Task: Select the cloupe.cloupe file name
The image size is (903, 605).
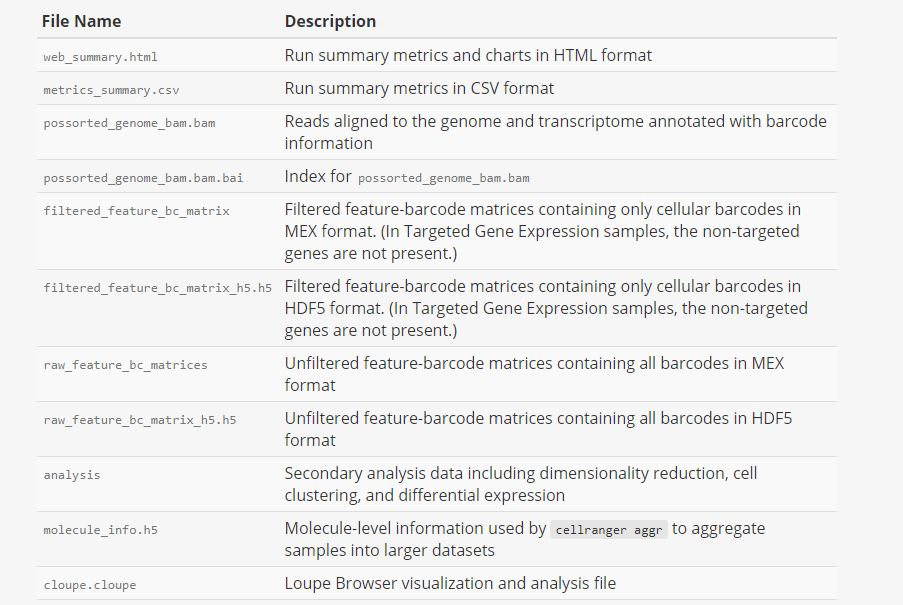Action: pos(89,585)
